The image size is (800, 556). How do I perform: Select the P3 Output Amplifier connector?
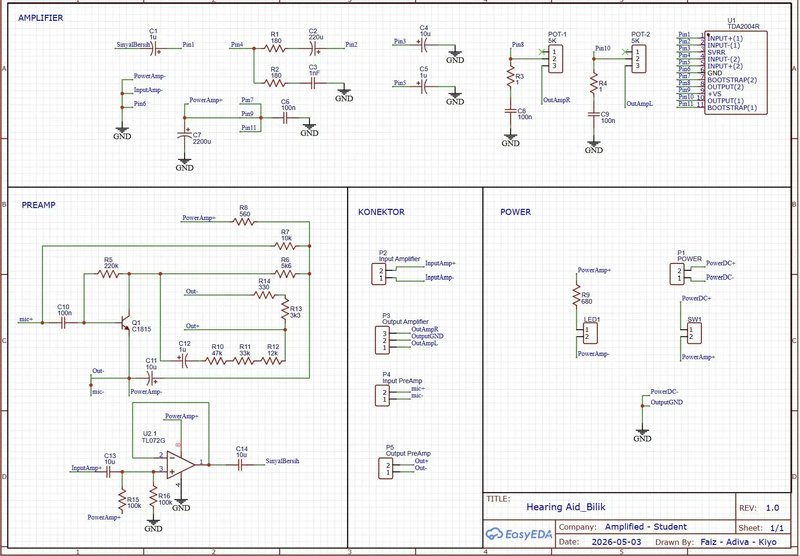click(382, 340)
